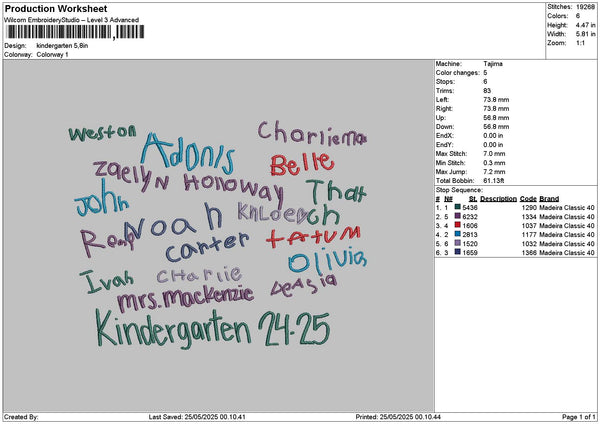Image resolution: width=600 pixels, height=424 pixels.
Task: Pick the red 1606 thread swatch
Action: pos(457,225)
